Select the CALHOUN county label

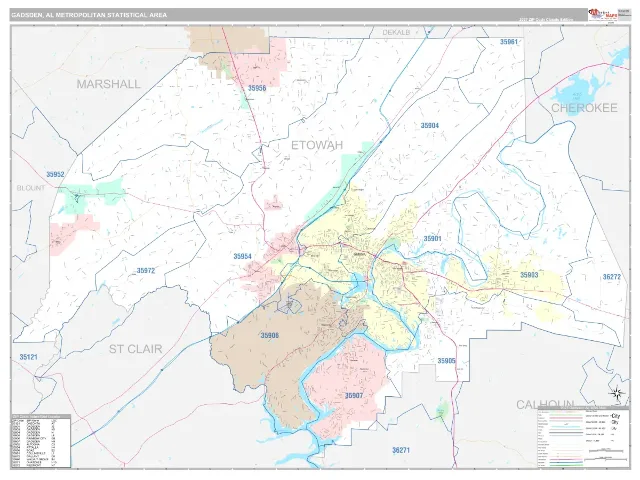[545, 404]
